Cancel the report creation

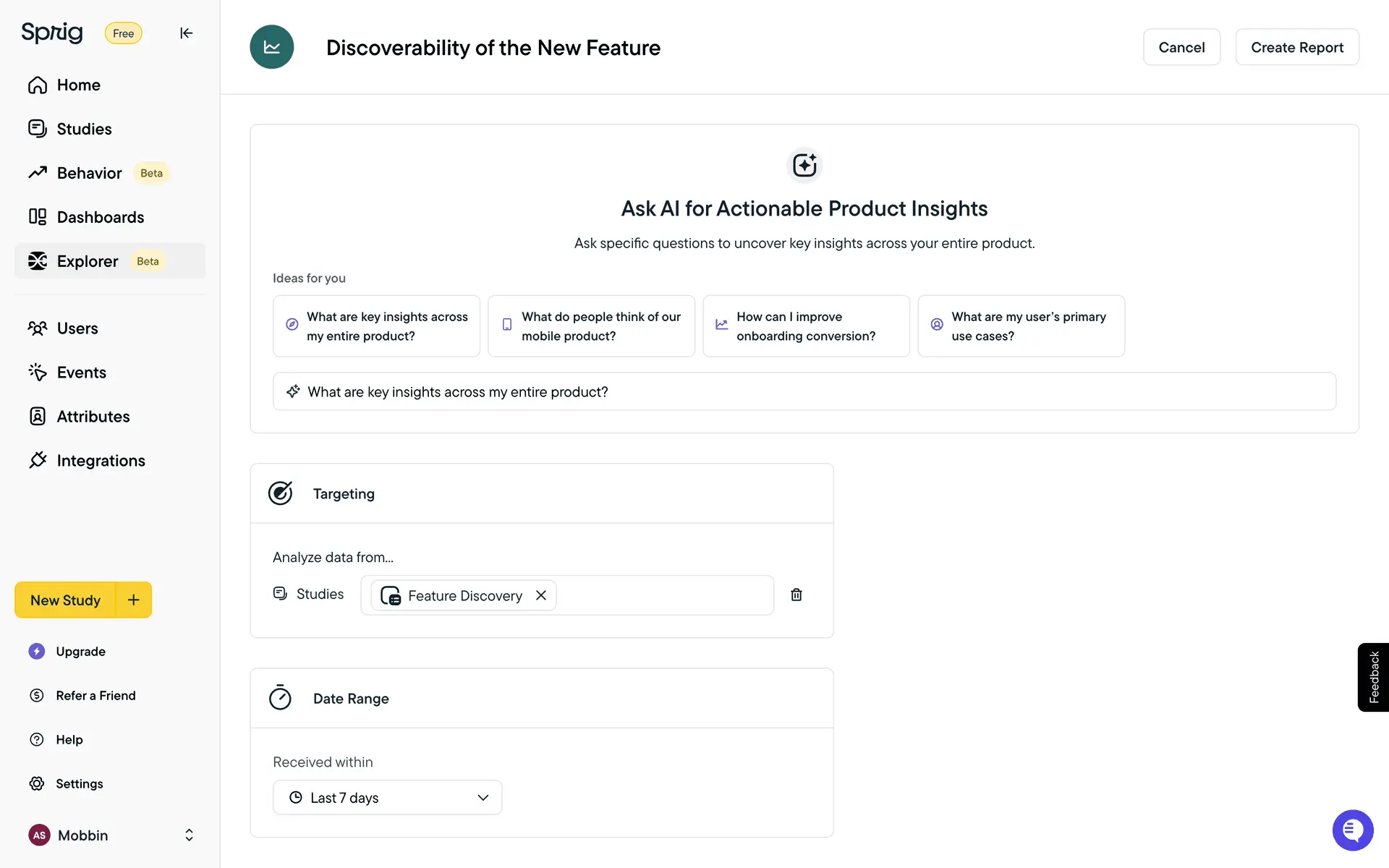point(1181,47)
